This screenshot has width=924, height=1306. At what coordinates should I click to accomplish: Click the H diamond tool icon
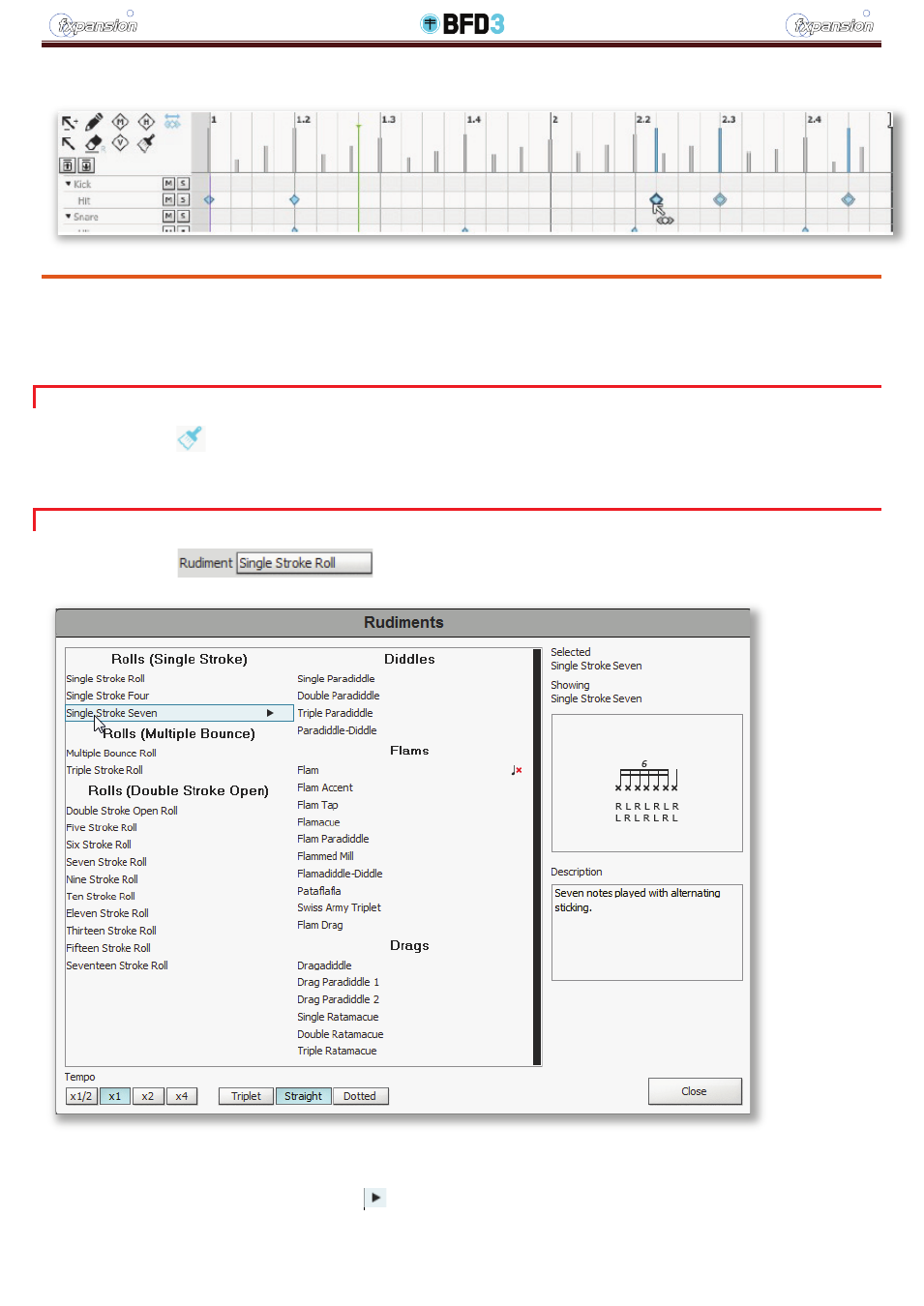point(146,122)
